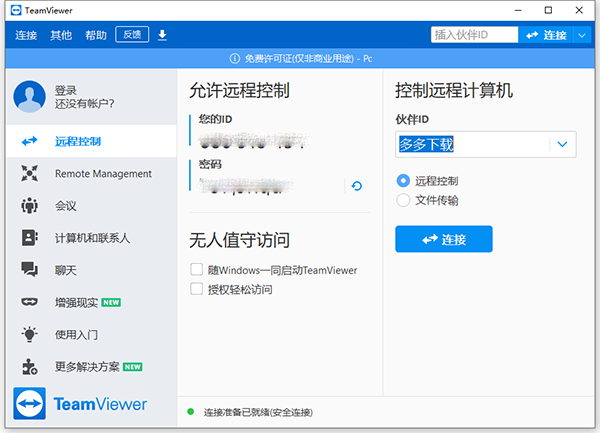Minimize the TeamViewer window
This screenshot has width=600, height=433.
pyautogui.click(x=518, y=10)
